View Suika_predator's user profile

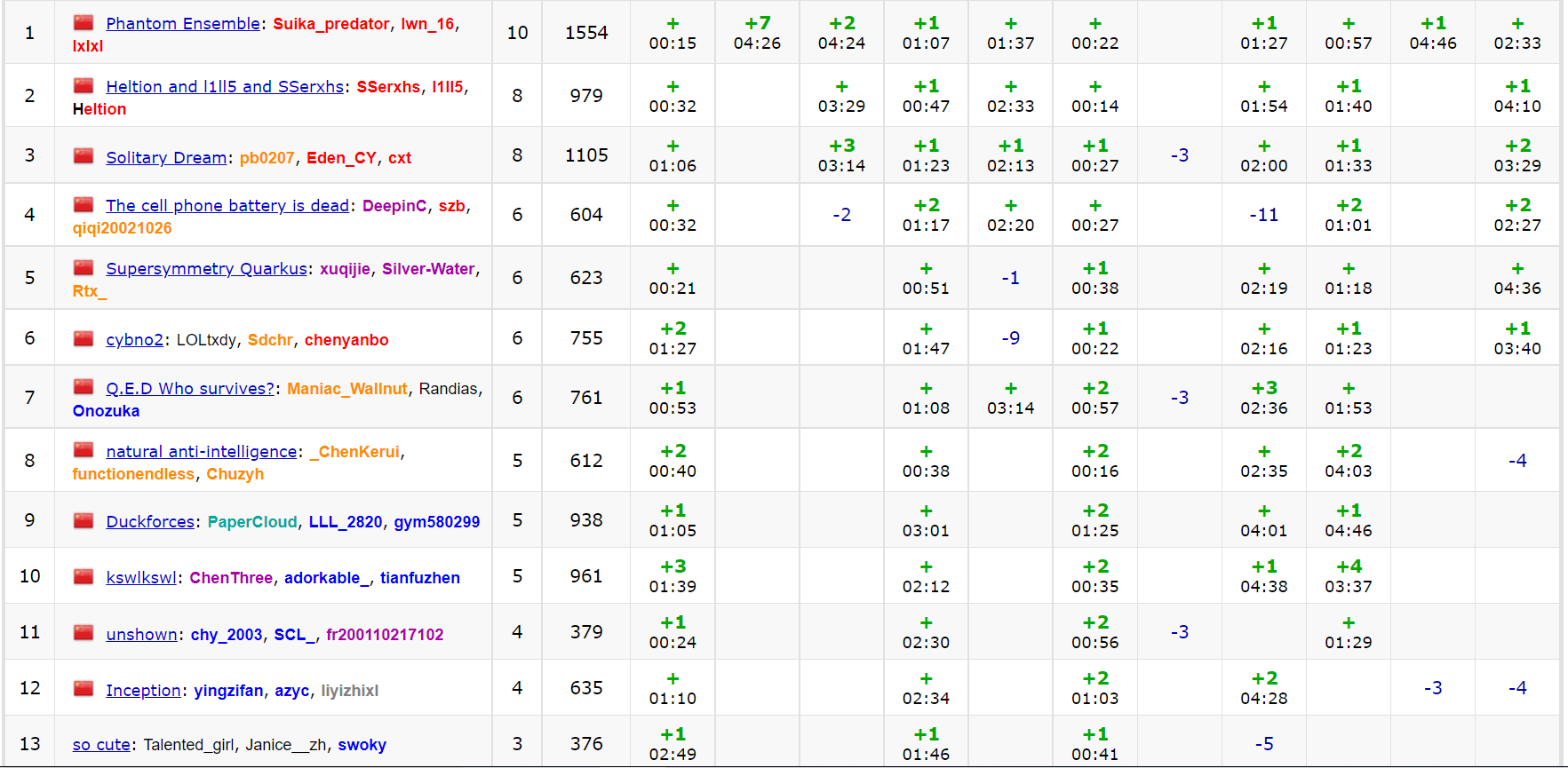331,24
